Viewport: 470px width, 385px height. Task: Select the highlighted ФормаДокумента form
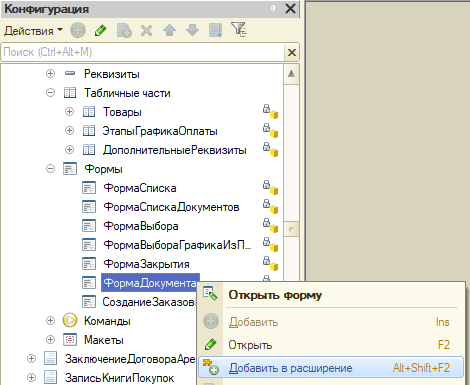[150, 283]
